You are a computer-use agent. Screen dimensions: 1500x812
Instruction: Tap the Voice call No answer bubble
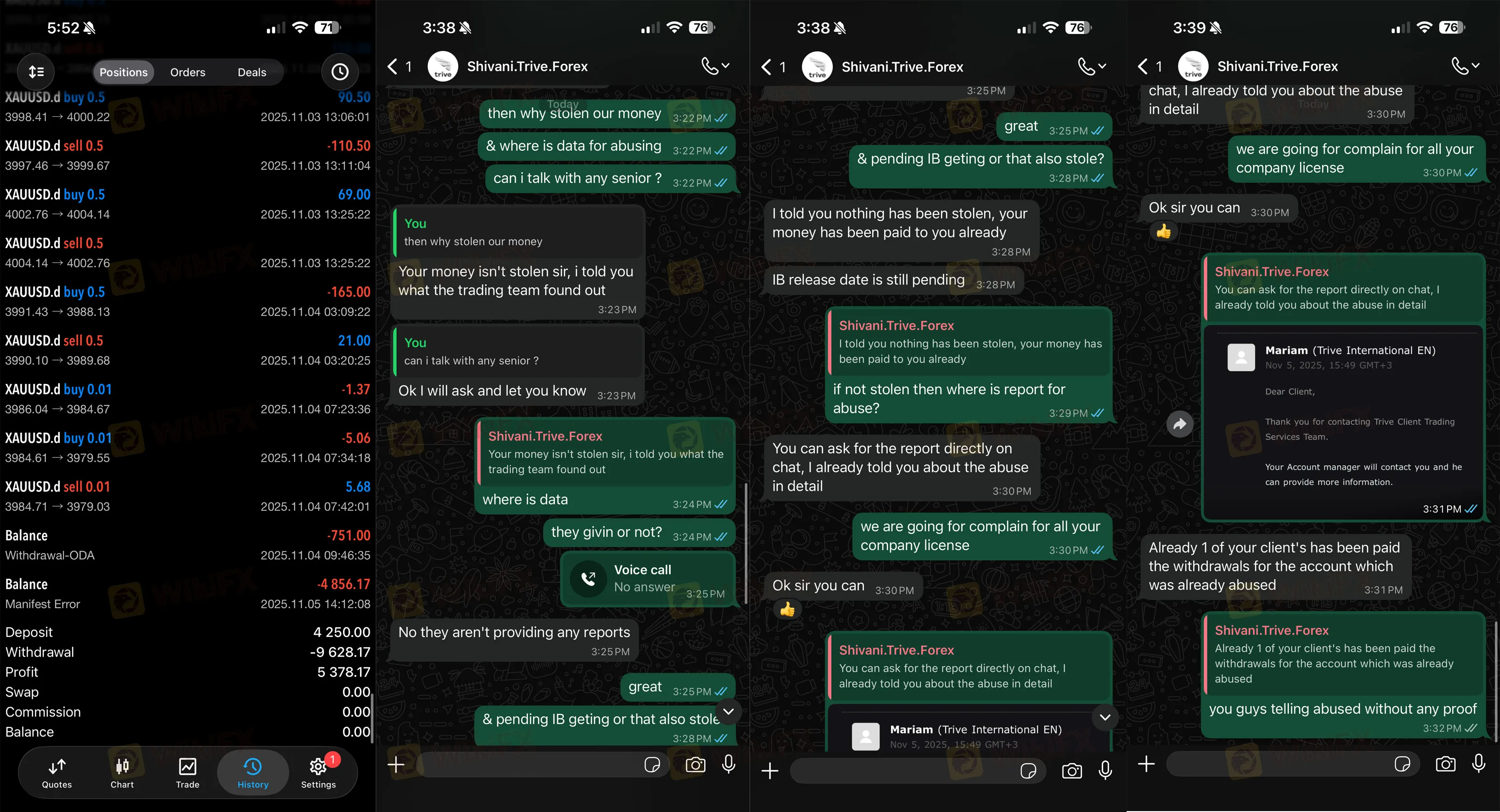click(x=648, y=579)
